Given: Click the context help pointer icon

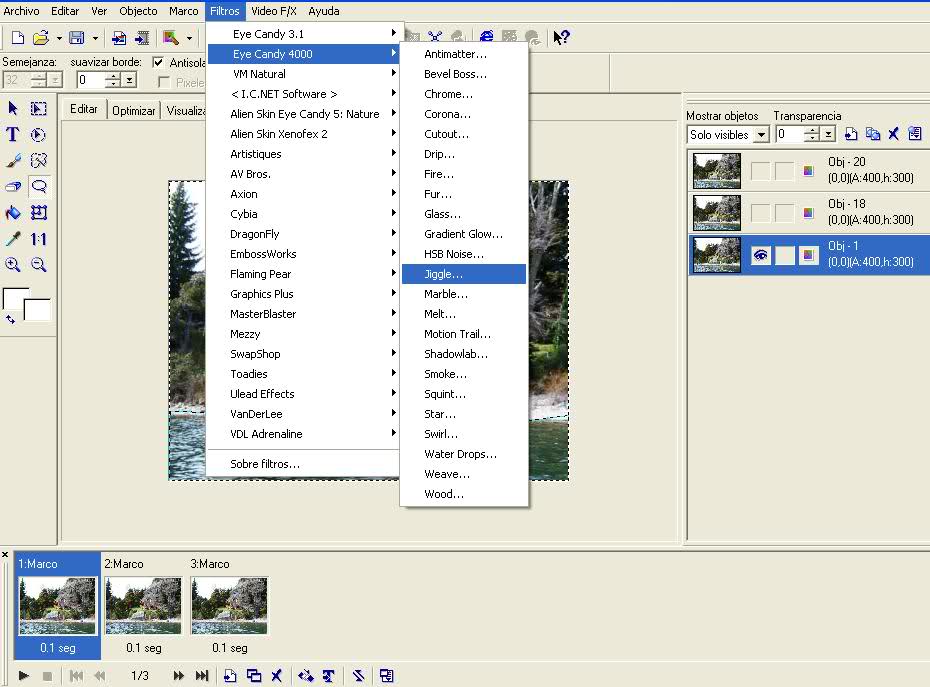Looking at the screenshot, I should click(x=560, y=37).
